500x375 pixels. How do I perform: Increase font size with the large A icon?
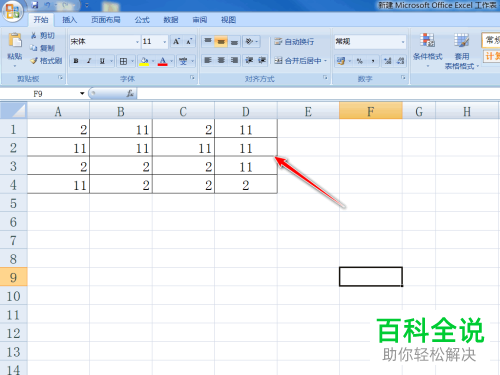click(176, 41)
